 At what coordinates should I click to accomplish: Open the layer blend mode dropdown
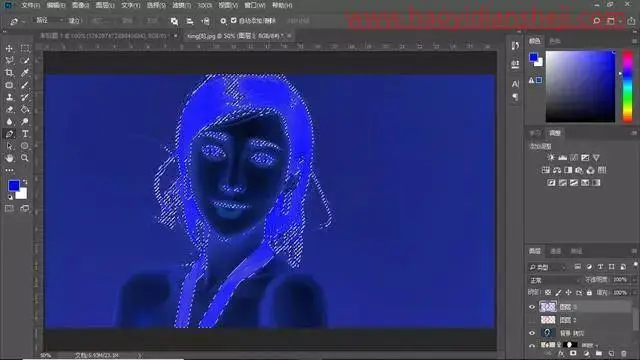(x=554, y=280)
